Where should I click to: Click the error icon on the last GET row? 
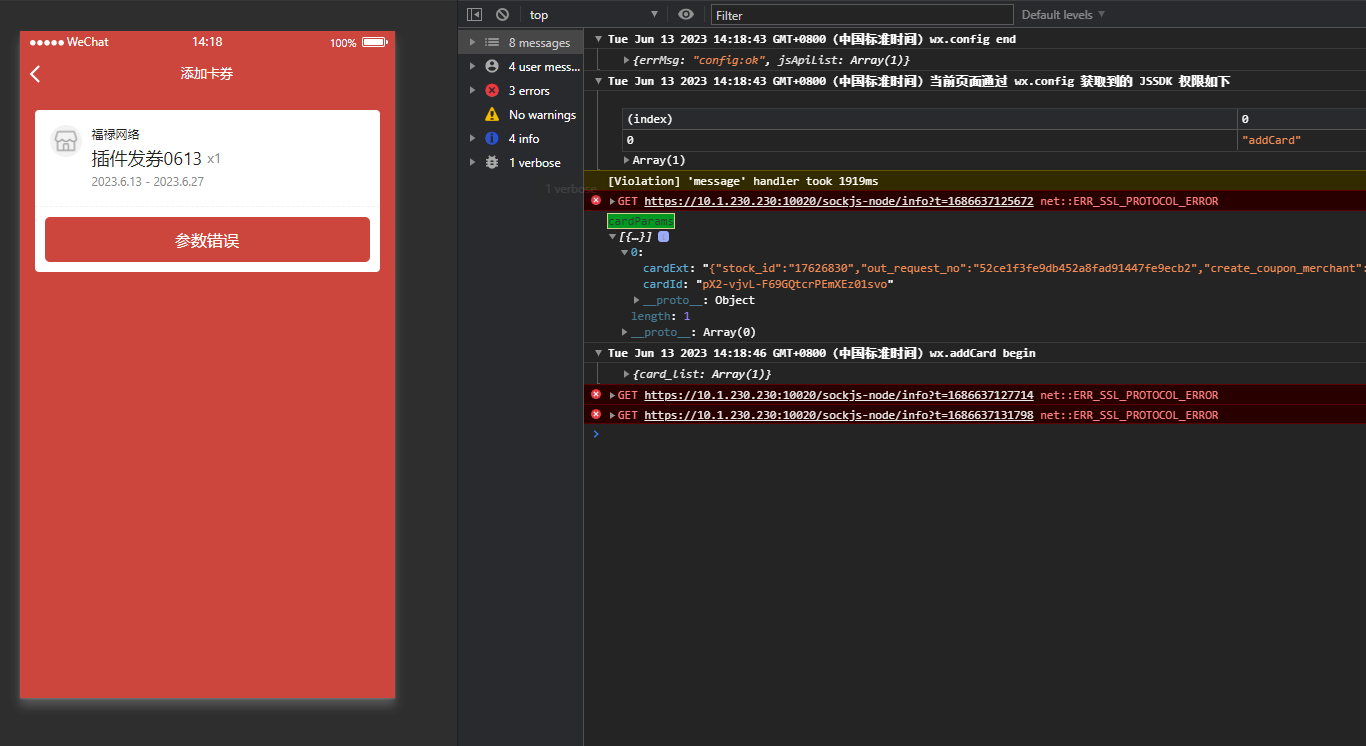[x=596, y=414]
